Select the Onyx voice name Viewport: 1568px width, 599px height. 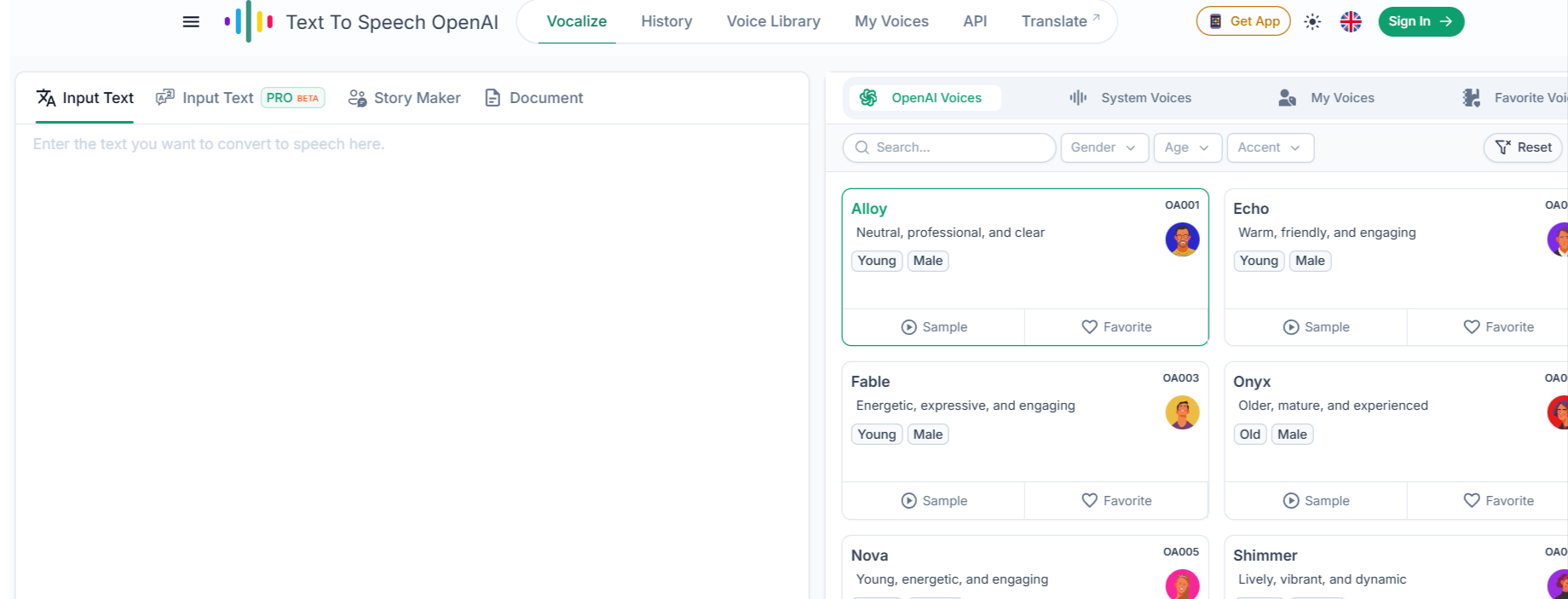[x=1252, y=382]
